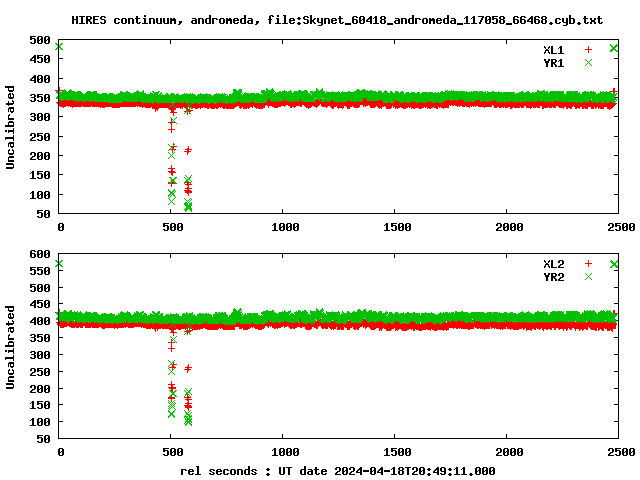Click the 1500 tick on upper plot x-axis

coord(397,227)
